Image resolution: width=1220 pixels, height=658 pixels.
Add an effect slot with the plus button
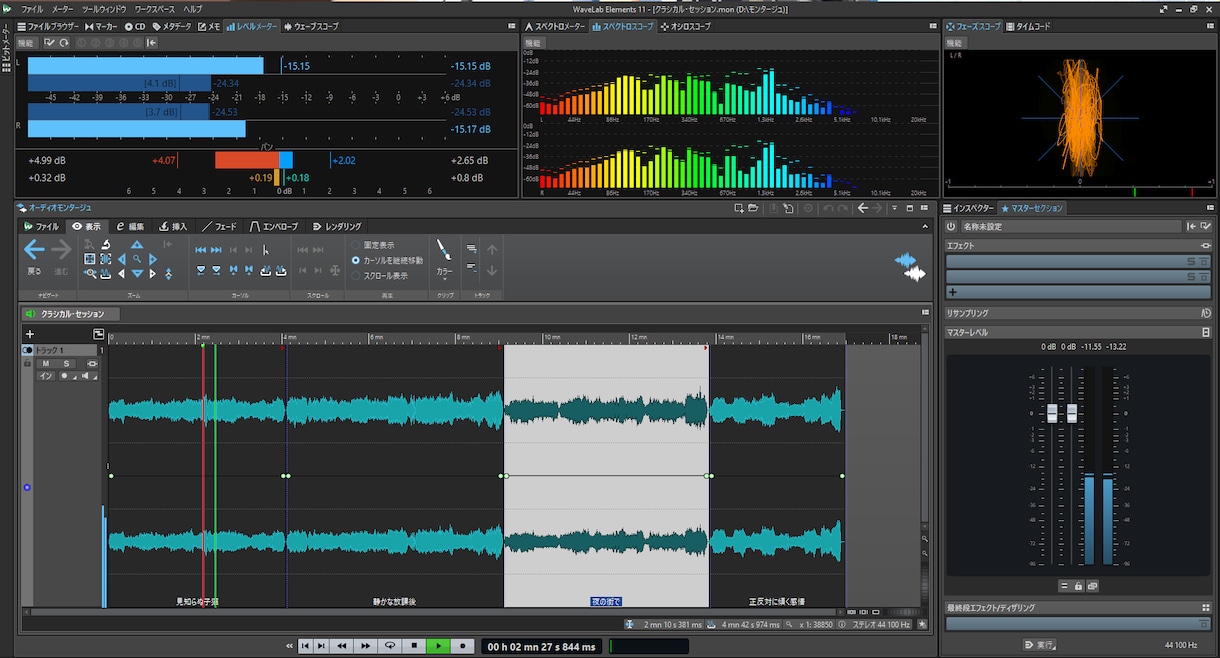(953, 292)
